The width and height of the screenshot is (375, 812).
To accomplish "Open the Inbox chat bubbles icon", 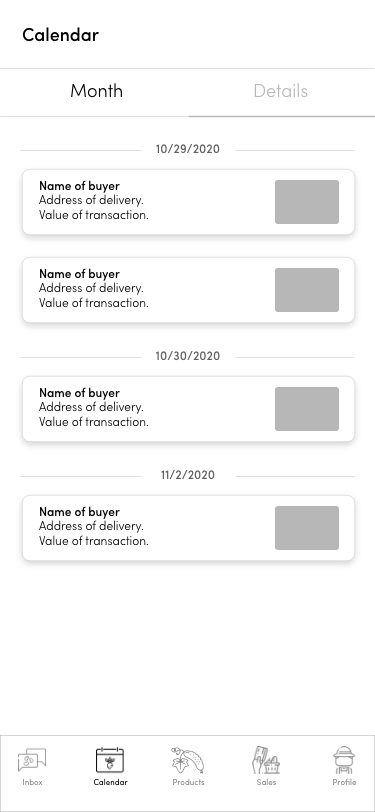I will [32, 760].
